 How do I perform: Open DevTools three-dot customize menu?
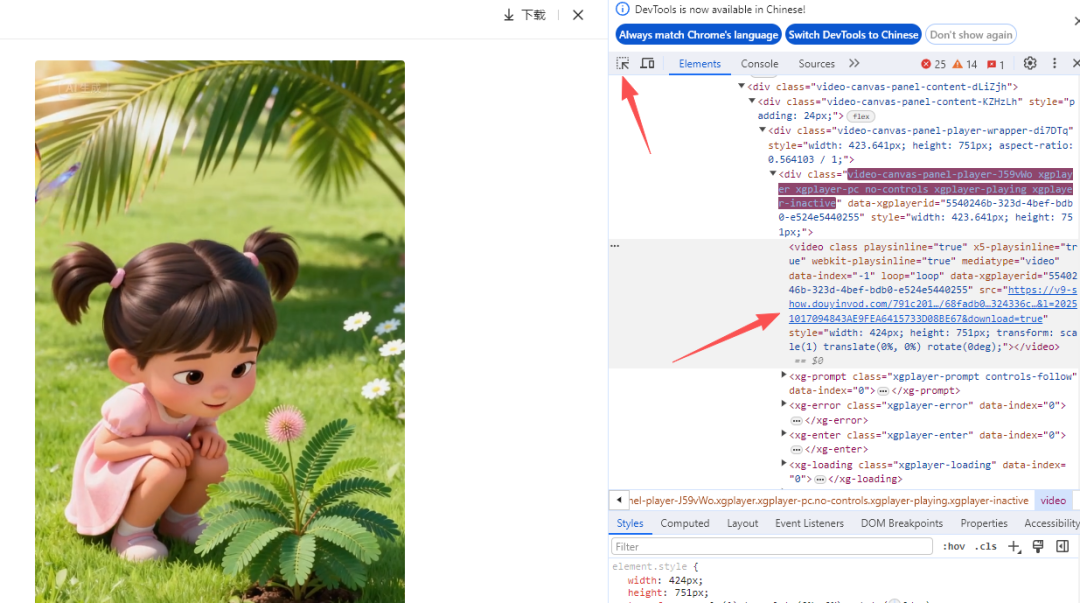click(x=1054, y=63)
